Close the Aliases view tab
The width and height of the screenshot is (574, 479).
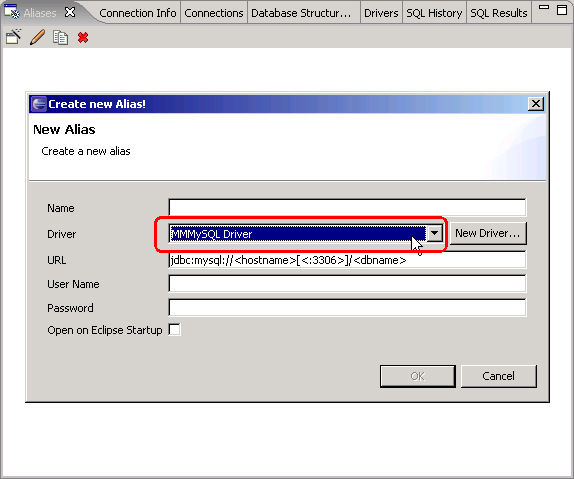pyautogui.click(x=70, y=12)
